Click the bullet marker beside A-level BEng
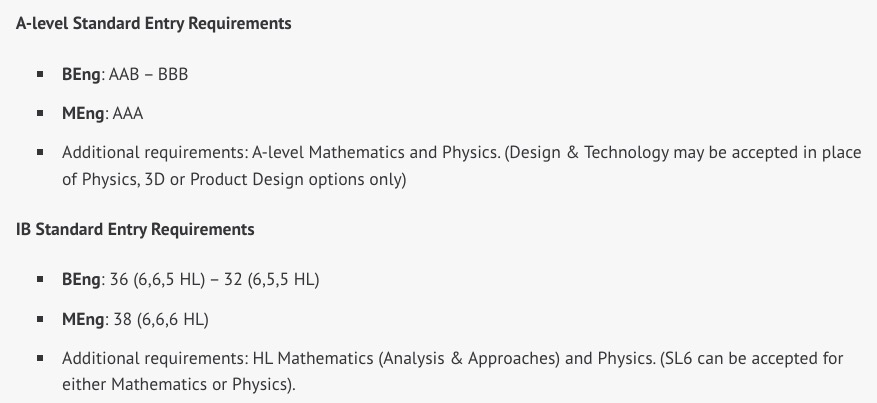 [x=40, y=75]
